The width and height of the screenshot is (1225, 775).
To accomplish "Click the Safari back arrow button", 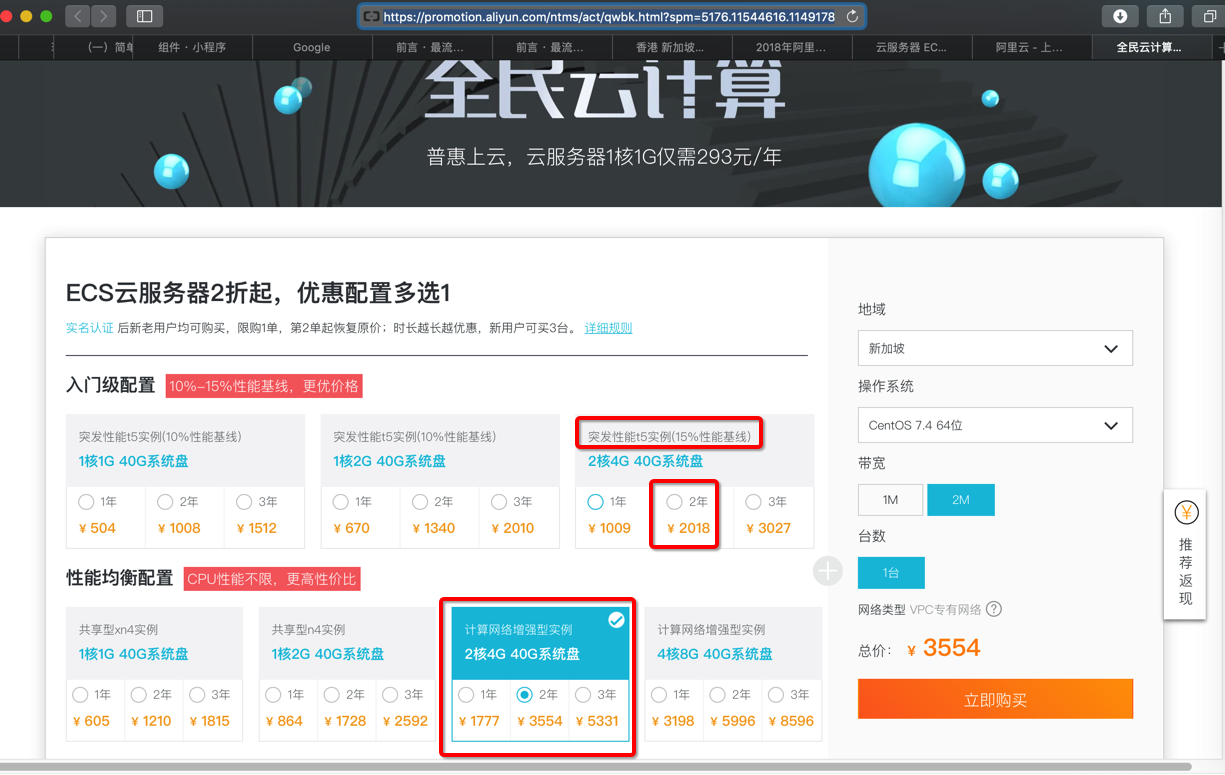I will (x=78, y=16).
